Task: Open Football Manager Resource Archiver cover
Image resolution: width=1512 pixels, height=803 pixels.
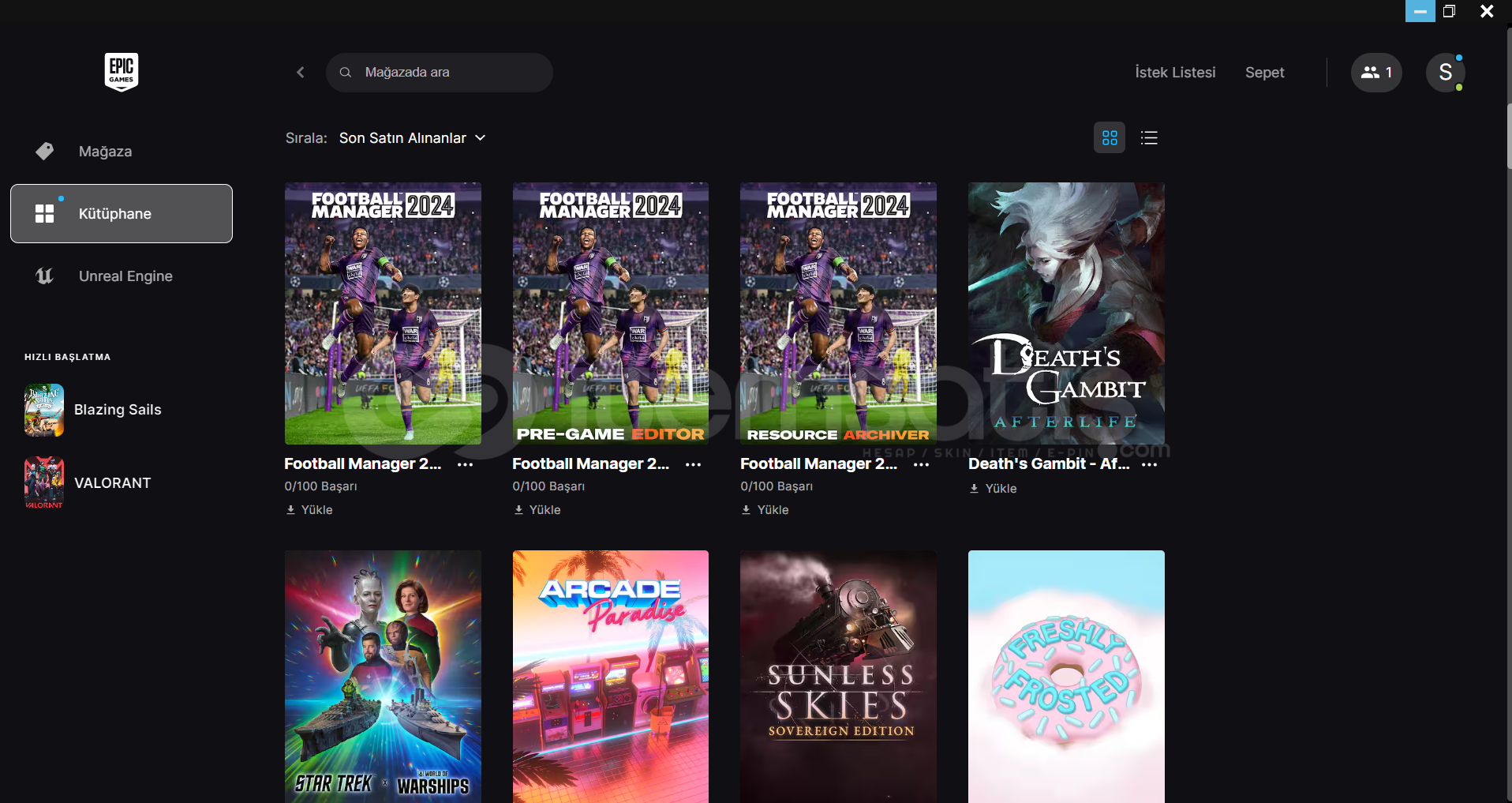Action: click(x=838, y=313)
